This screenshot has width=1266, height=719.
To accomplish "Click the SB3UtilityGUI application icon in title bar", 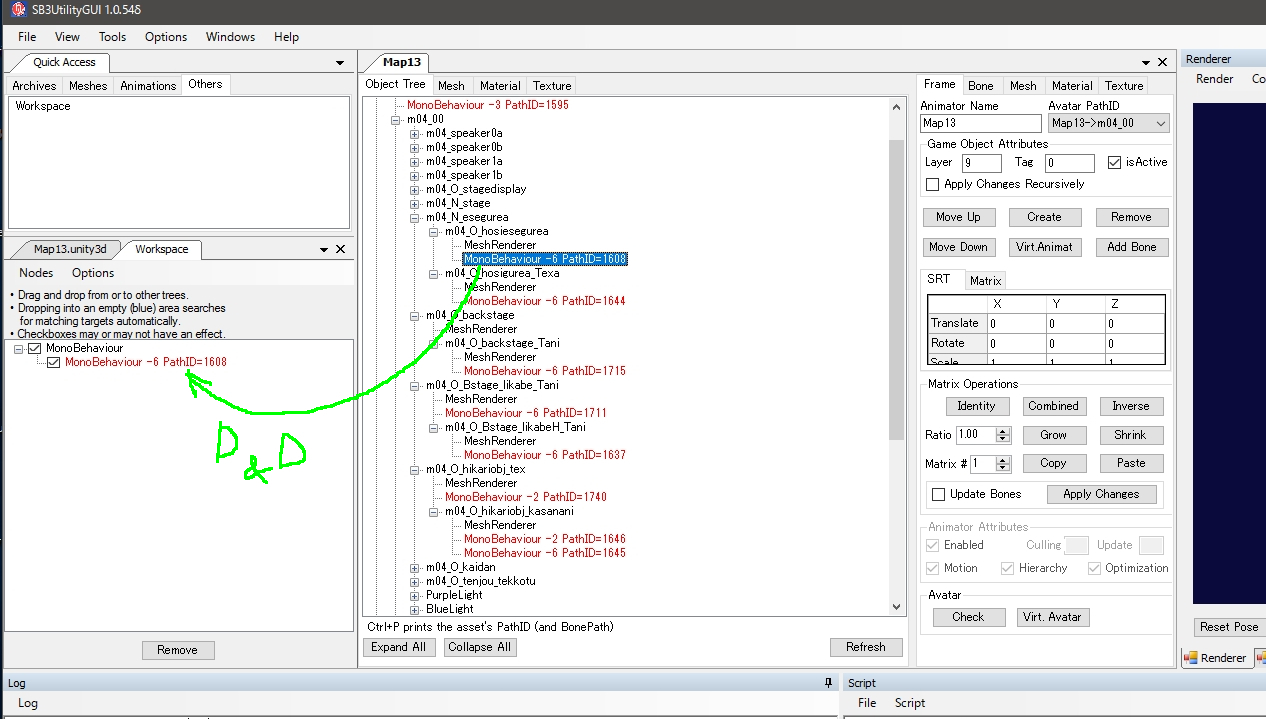I will click(17, 9).
